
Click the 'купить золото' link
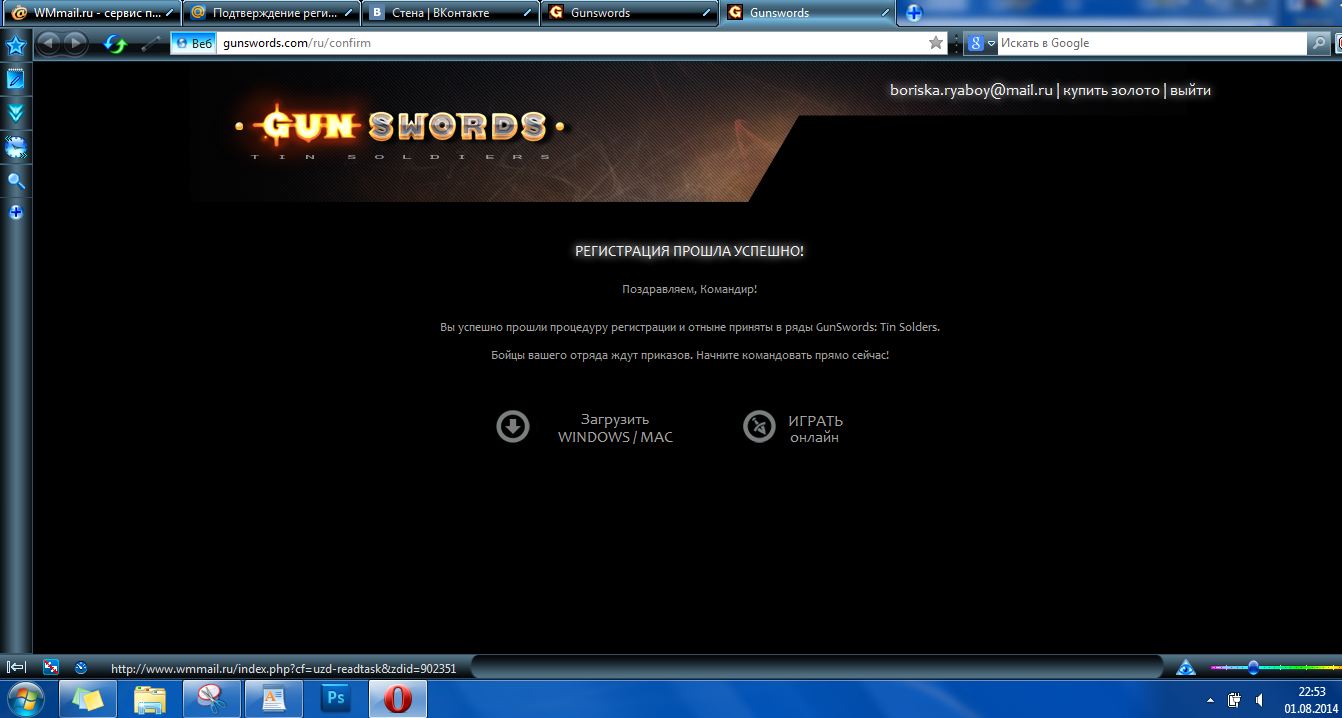(1111, 90)
